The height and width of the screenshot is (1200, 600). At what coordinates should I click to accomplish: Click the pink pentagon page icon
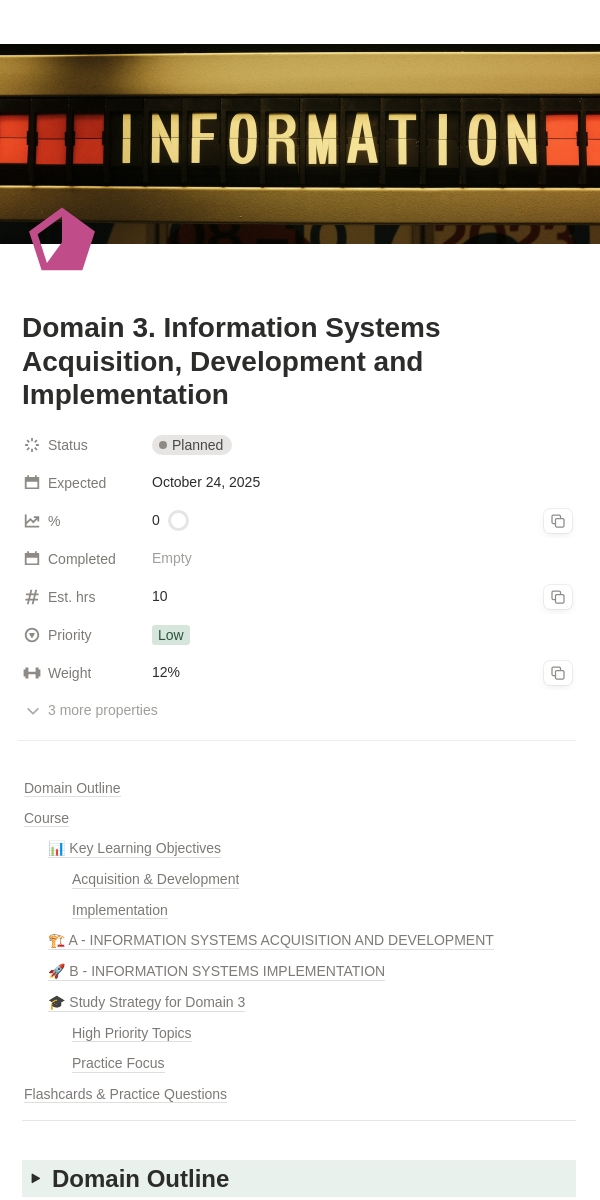[62, 240]
